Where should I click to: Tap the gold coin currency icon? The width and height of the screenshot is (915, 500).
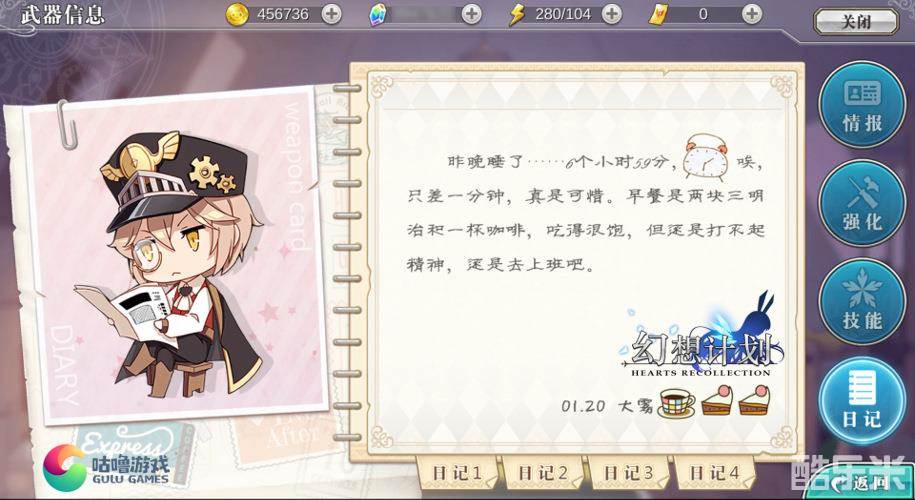(237, 15)
